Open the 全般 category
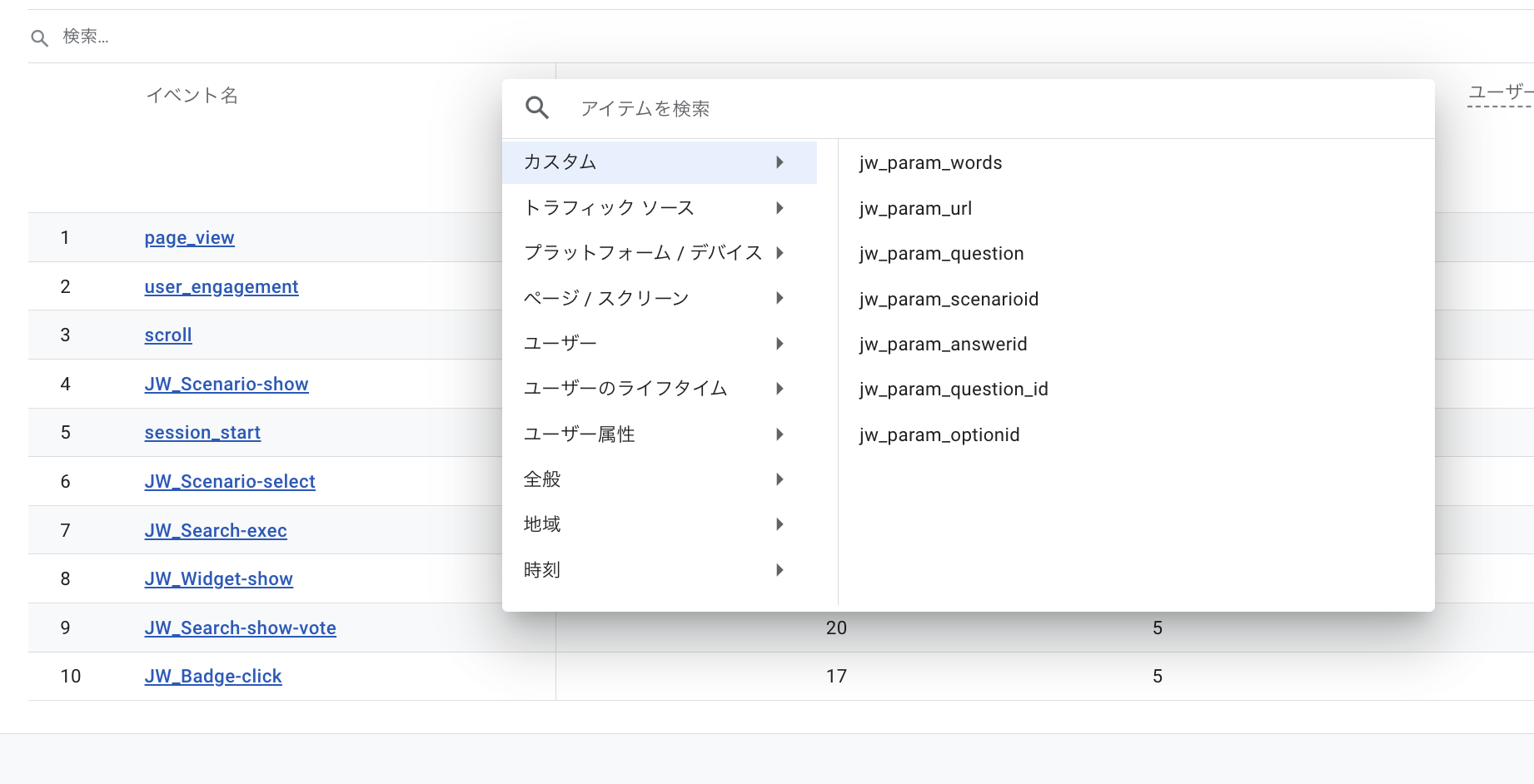The image size is (1534, 784). click(660, 479)
